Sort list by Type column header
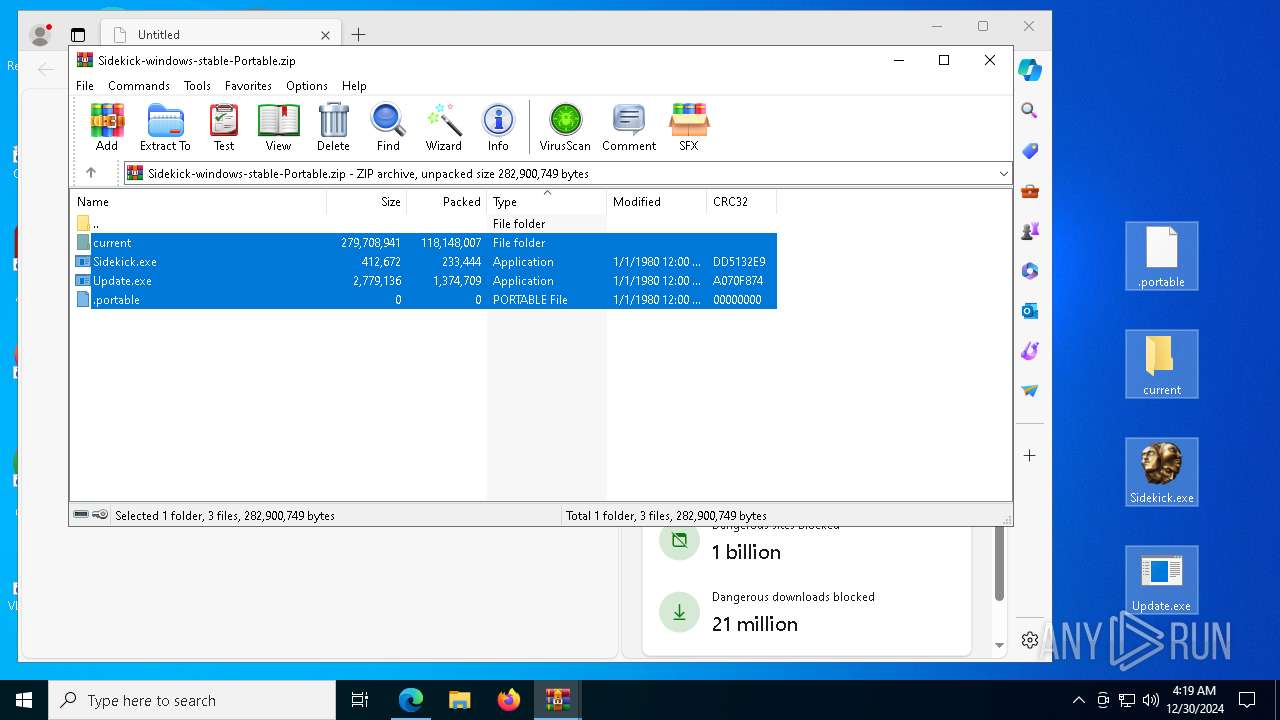This screenshot has width=1280, height=720. click(x=547, y=202)
